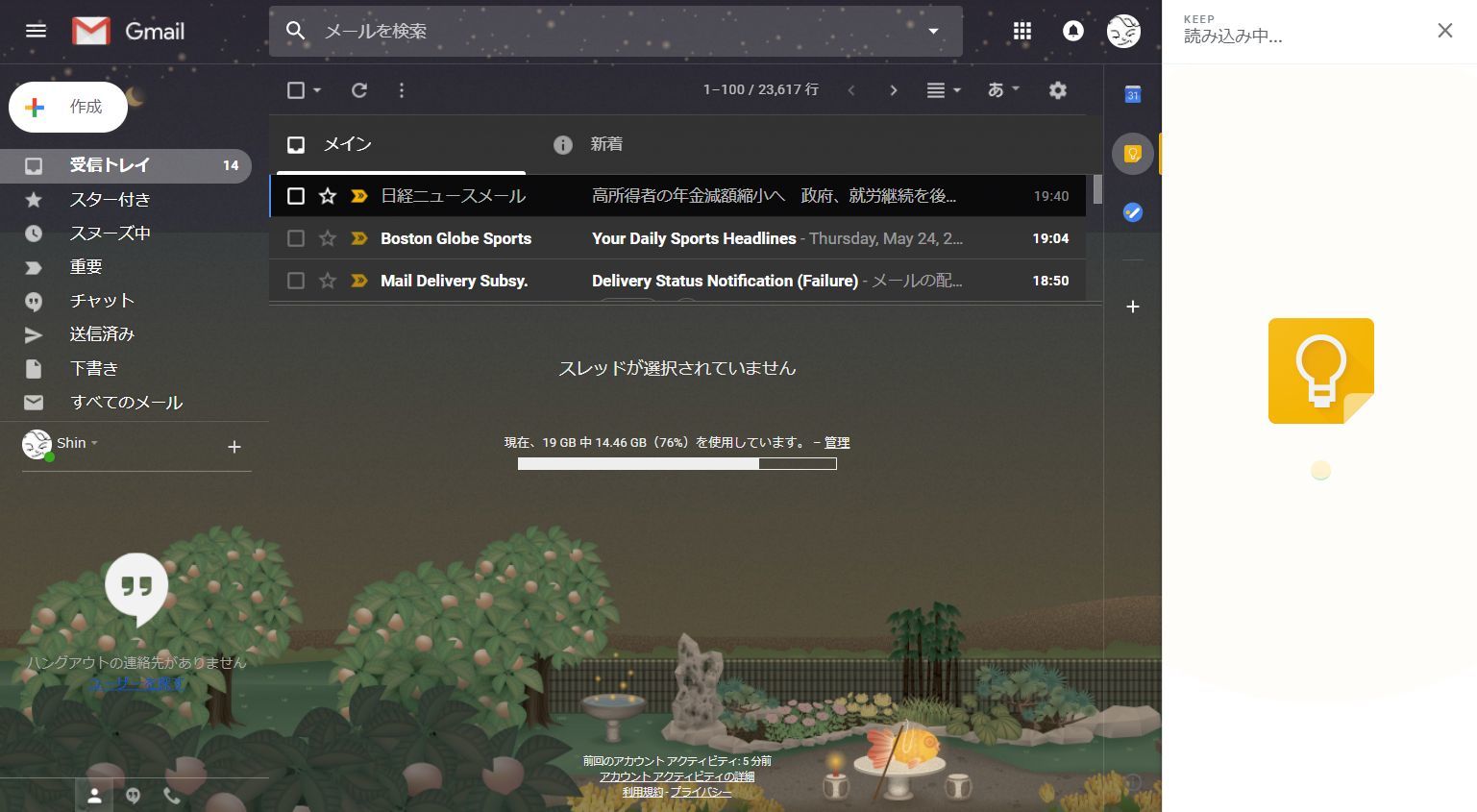
Task: Click the large Hangouts quote bubble
Action: (x=136, y=588)
